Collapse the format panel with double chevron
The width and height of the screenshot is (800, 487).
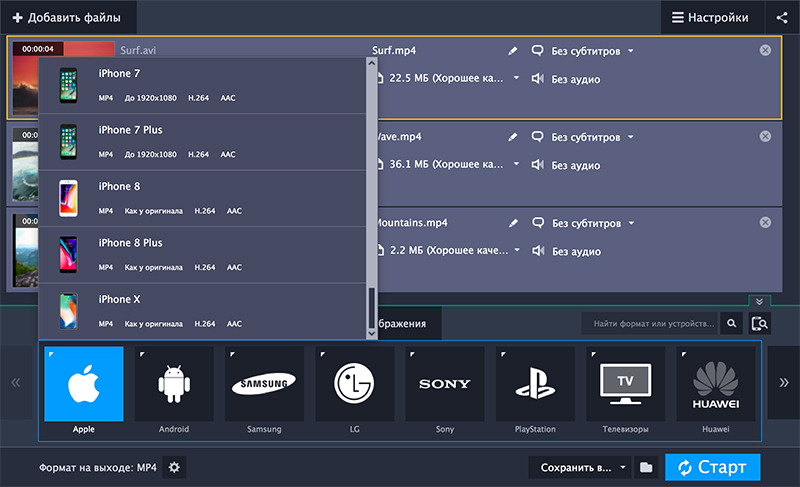[x=759, y=301]
